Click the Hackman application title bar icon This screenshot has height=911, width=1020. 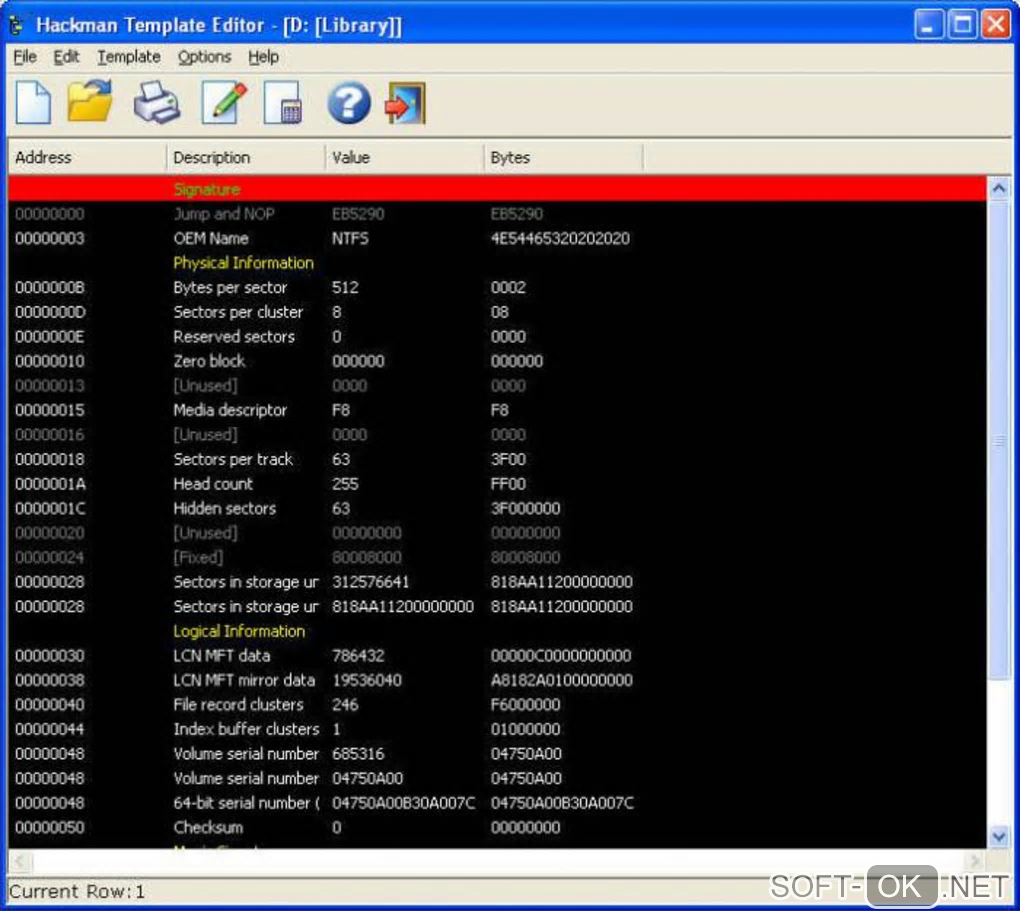click(16, 25)
